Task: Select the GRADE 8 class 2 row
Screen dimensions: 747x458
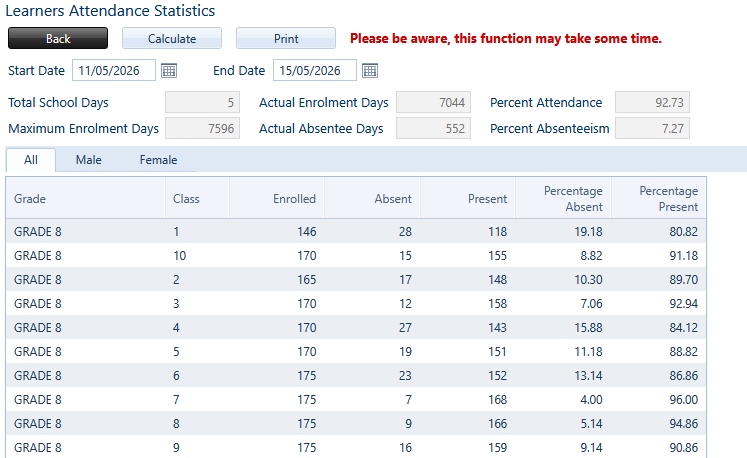Action: [x=356, y=279]
